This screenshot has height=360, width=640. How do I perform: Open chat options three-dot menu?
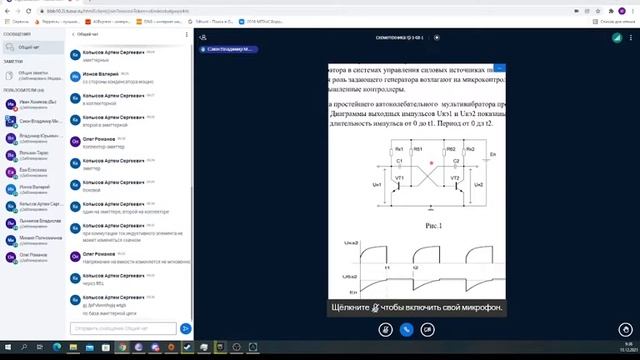[x=187, y=35]
